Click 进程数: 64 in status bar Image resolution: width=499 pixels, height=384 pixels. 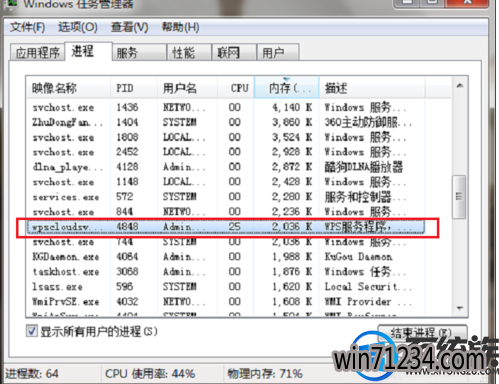click(x=32, y=374)
